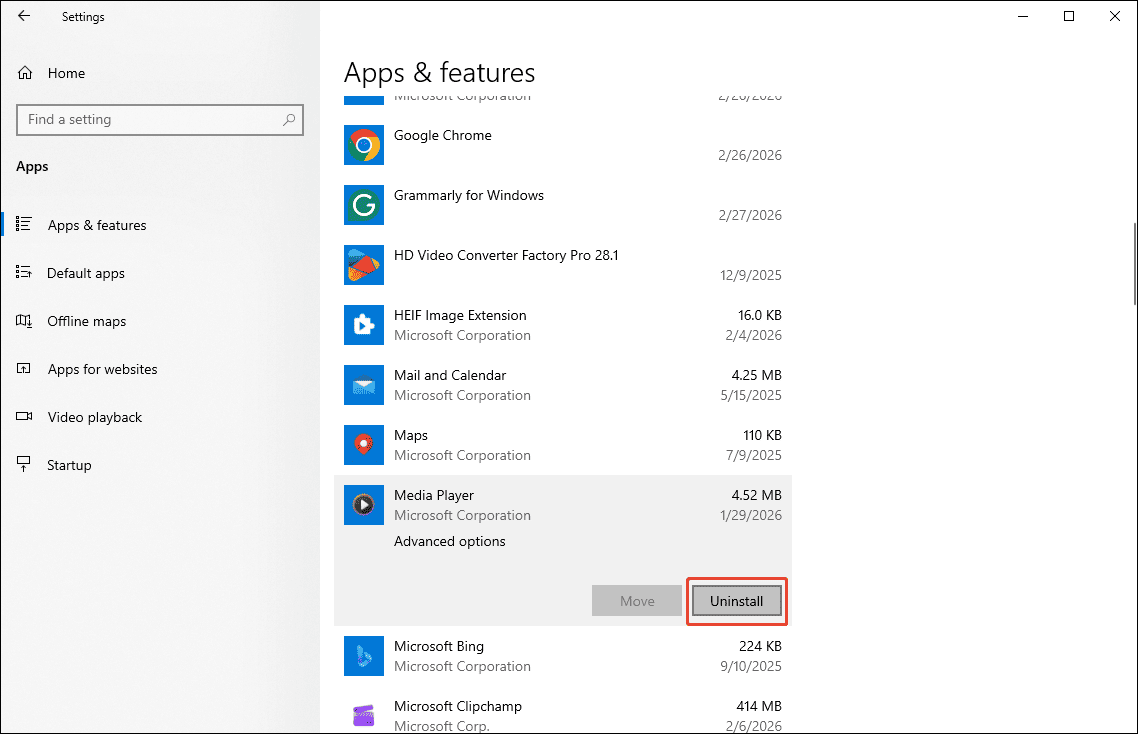
Task: Click the back arrow button
Action: 22,16
